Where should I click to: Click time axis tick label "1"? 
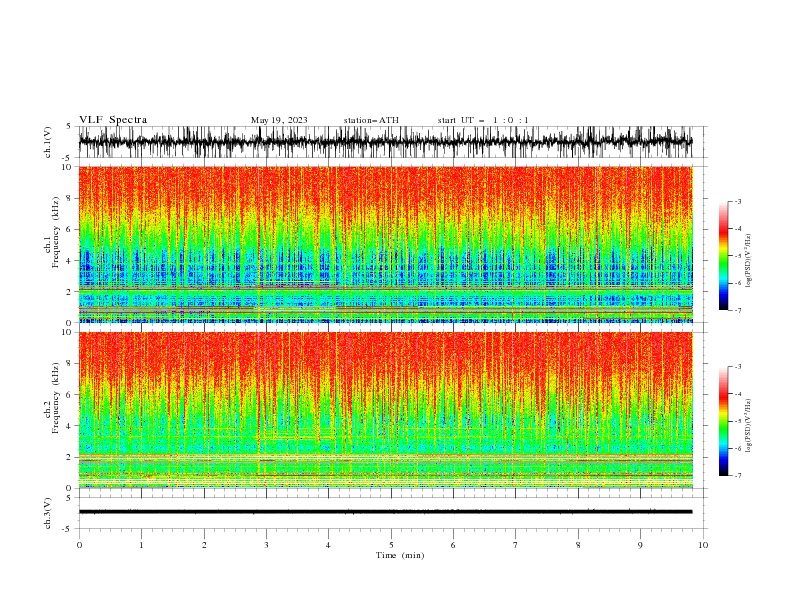pyautogui.click(x=141, y=545)
